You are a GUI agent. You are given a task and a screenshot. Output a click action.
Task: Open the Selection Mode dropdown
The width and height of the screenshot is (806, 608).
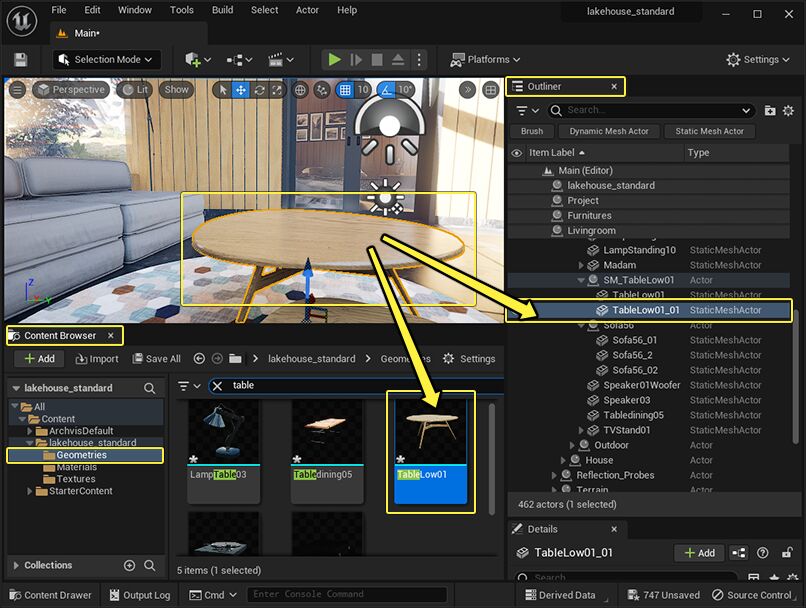point(106,59)
